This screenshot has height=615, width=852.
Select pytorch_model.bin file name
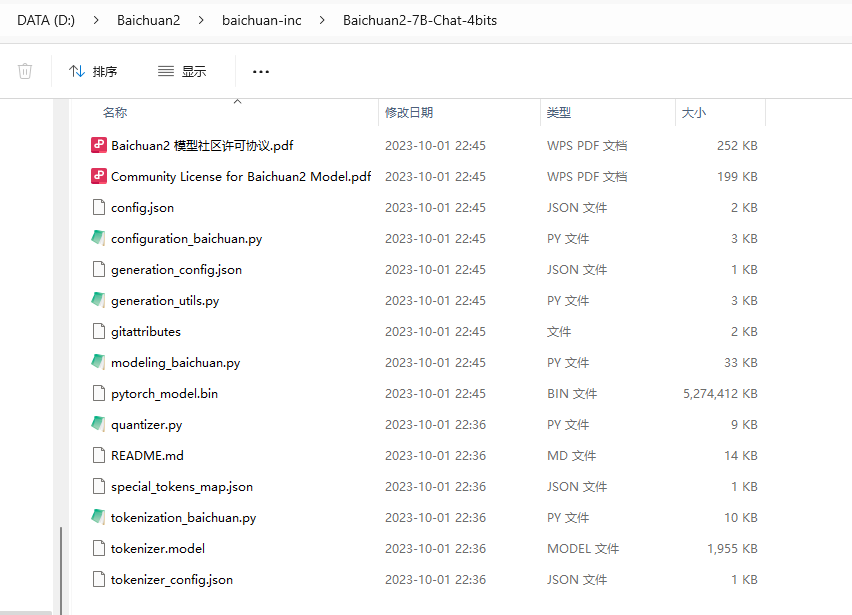(x=164, y=393)
